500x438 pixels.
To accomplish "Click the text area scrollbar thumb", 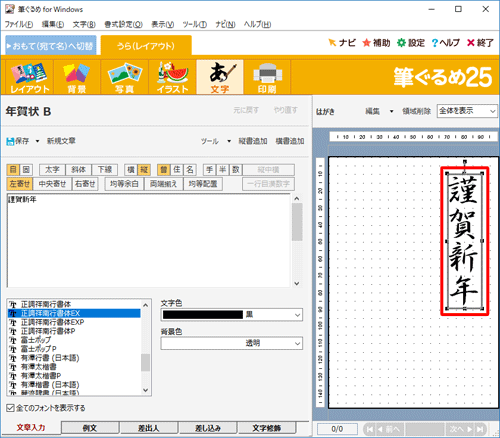I will (x=297, y=222).
